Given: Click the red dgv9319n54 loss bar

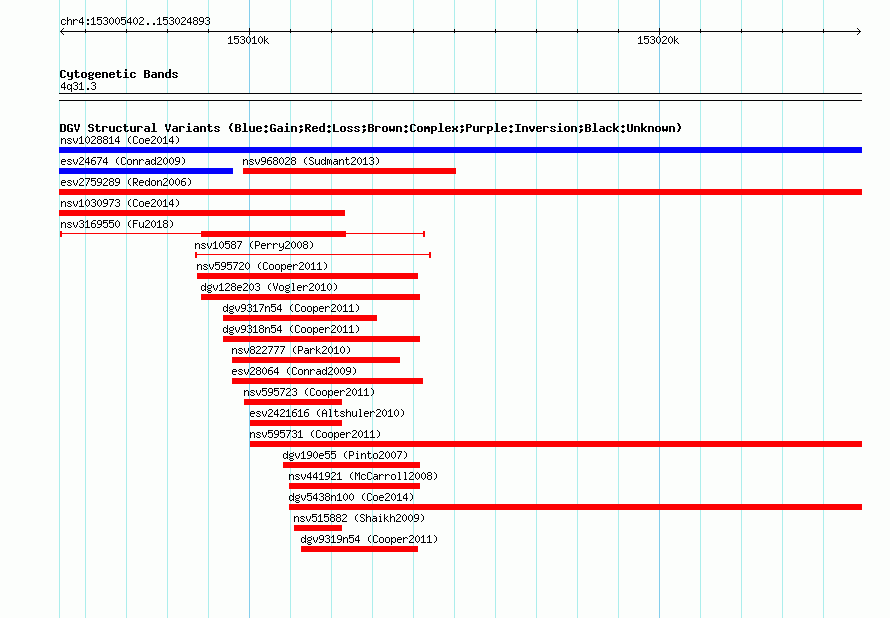Looking at the screenshot, I should (359, 549).
